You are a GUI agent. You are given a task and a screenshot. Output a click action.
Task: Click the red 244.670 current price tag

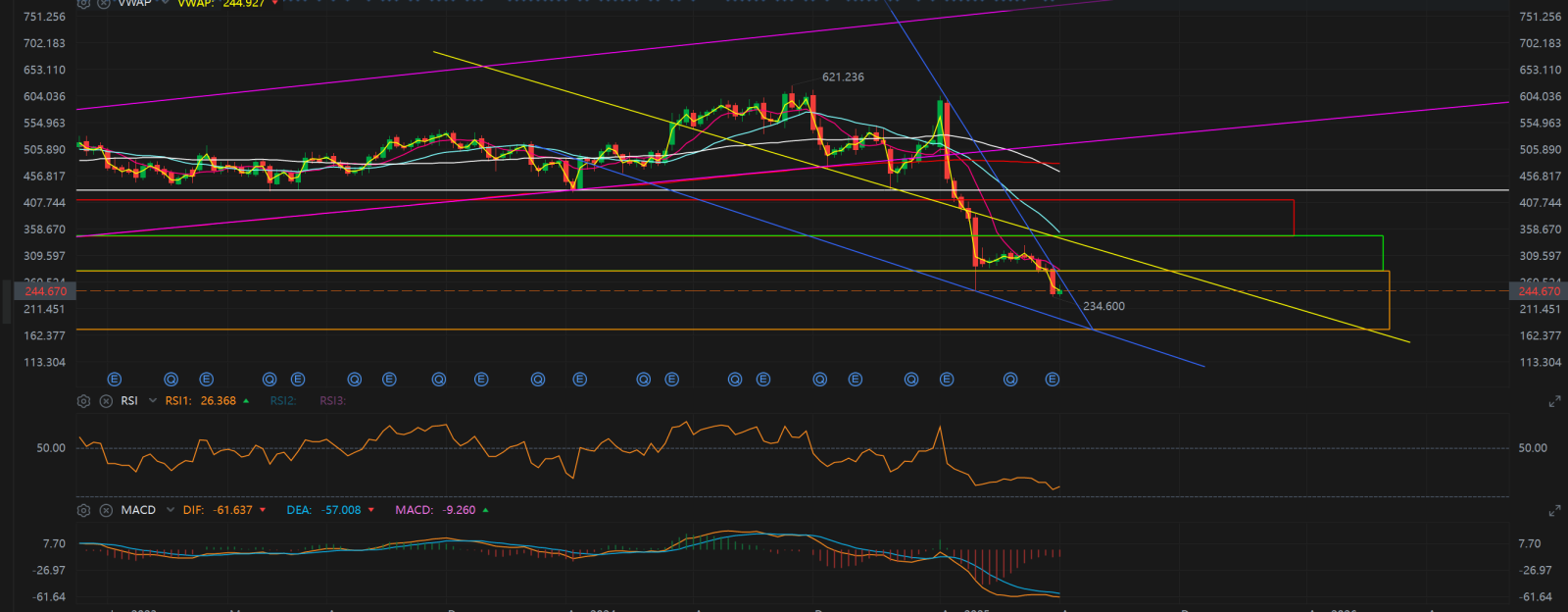(46, 291)
